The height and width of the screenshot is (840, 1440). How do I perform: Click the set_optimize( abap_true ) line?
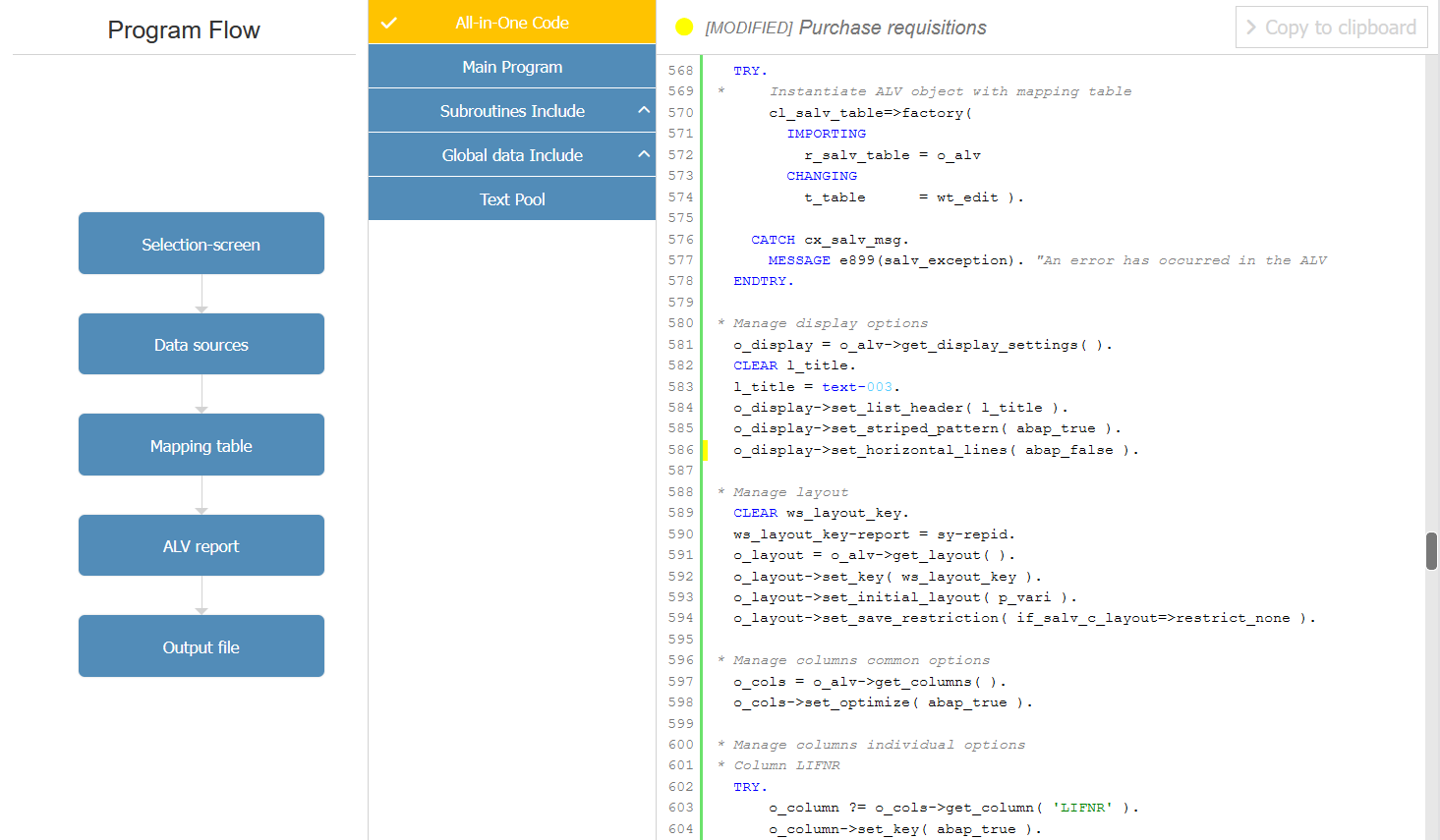(x=883, y=702)
